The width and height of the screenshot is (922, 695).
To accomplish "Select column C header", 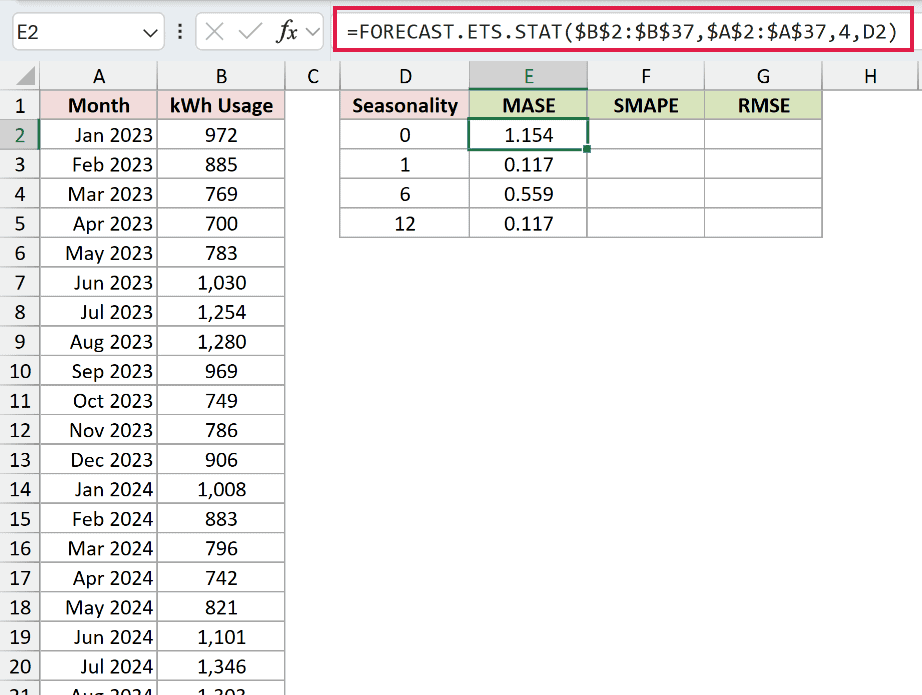I will 312,76.
